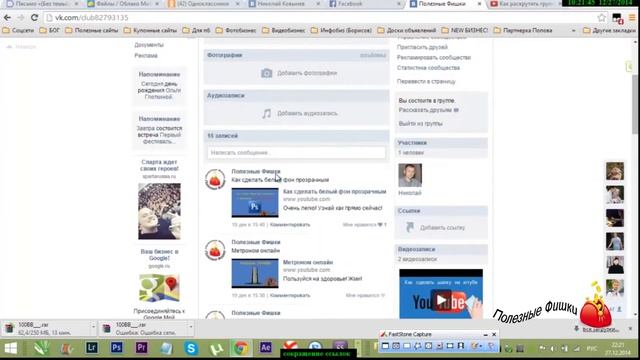This screenshot has width=640, height=360.
Task: Click the browser forward arrow
Action: pos(20,18)
